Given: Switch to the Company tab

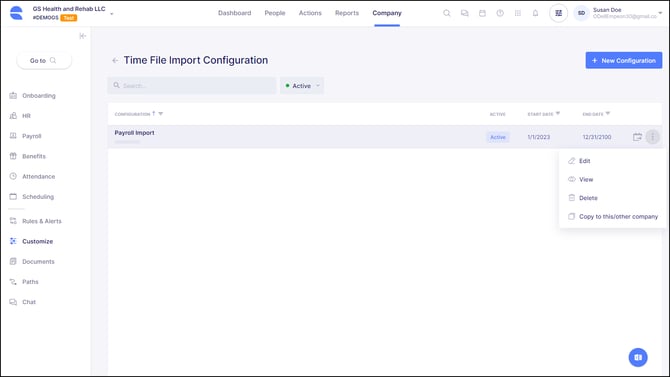Looking at the screenshot, I should (x=387, y=13).
